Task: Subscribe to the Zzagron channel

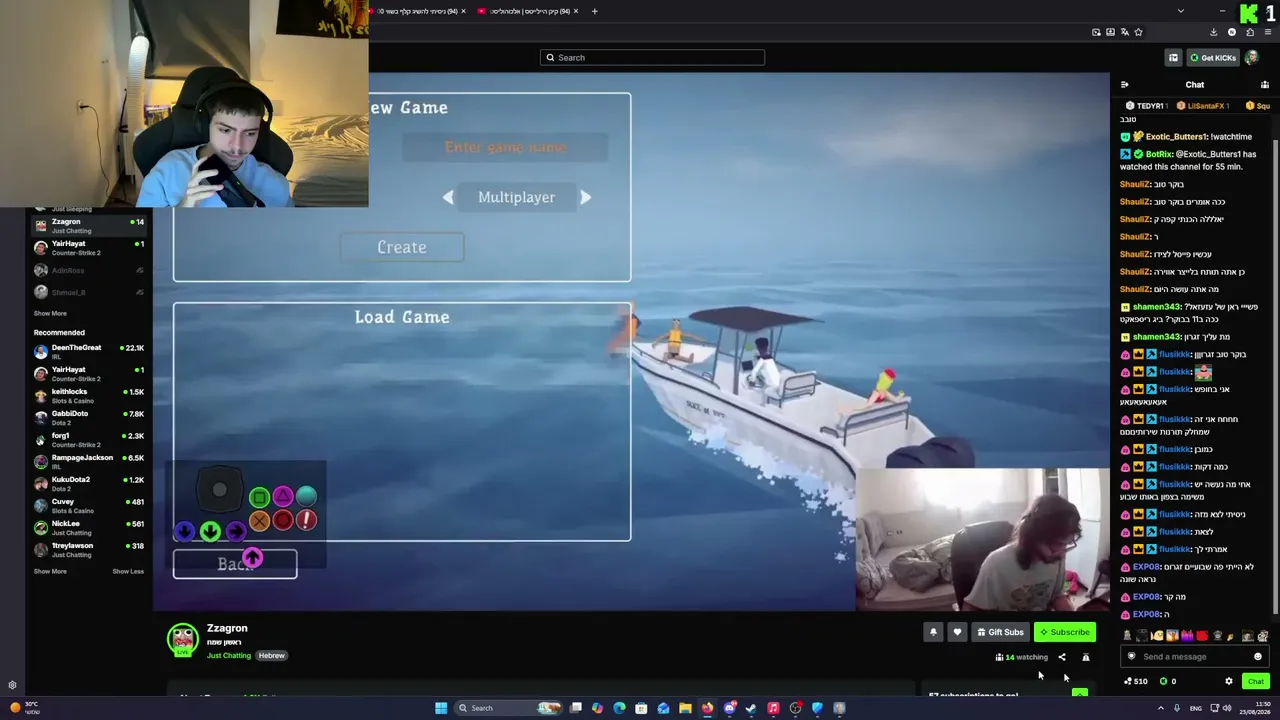Action: pos(1064,632)
